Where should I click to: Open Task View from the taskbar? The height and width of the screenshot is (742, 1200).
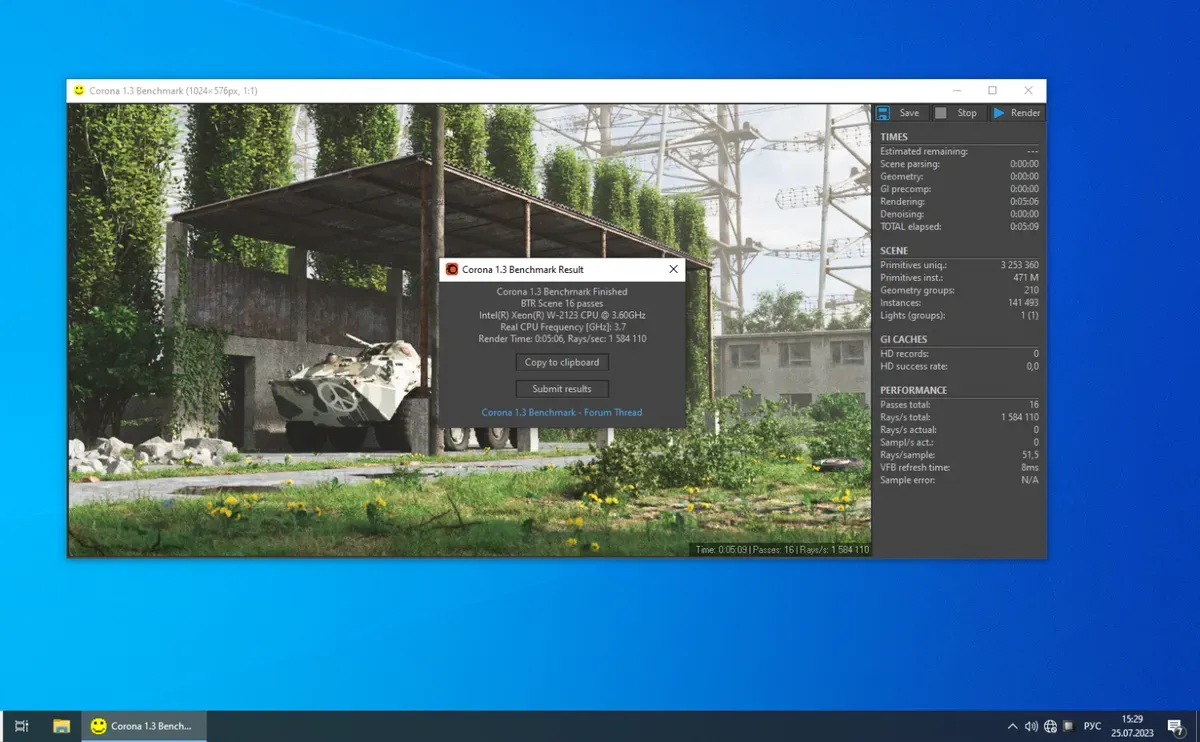click(x=22, y=726)
